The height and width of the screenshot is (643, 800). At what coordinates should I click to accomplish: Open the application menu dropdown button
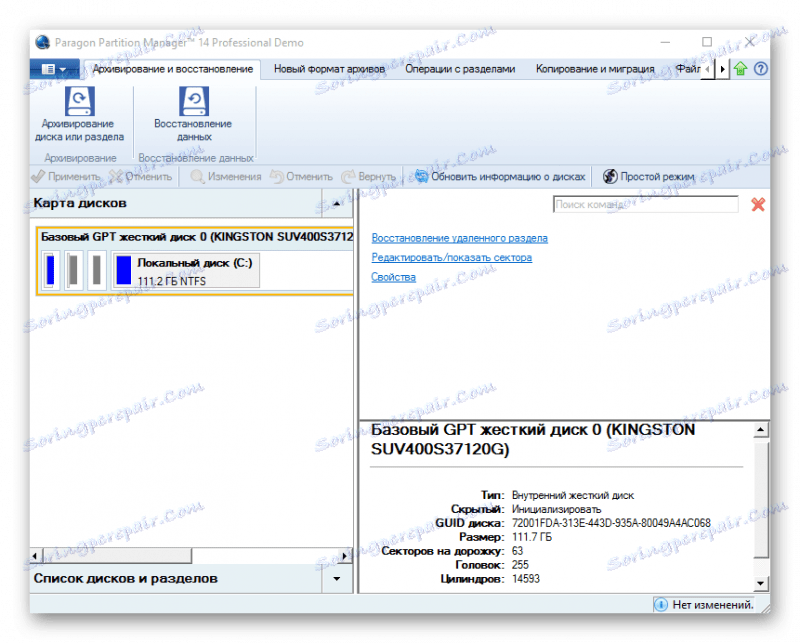pyautogui.click(x=54, y=69)
